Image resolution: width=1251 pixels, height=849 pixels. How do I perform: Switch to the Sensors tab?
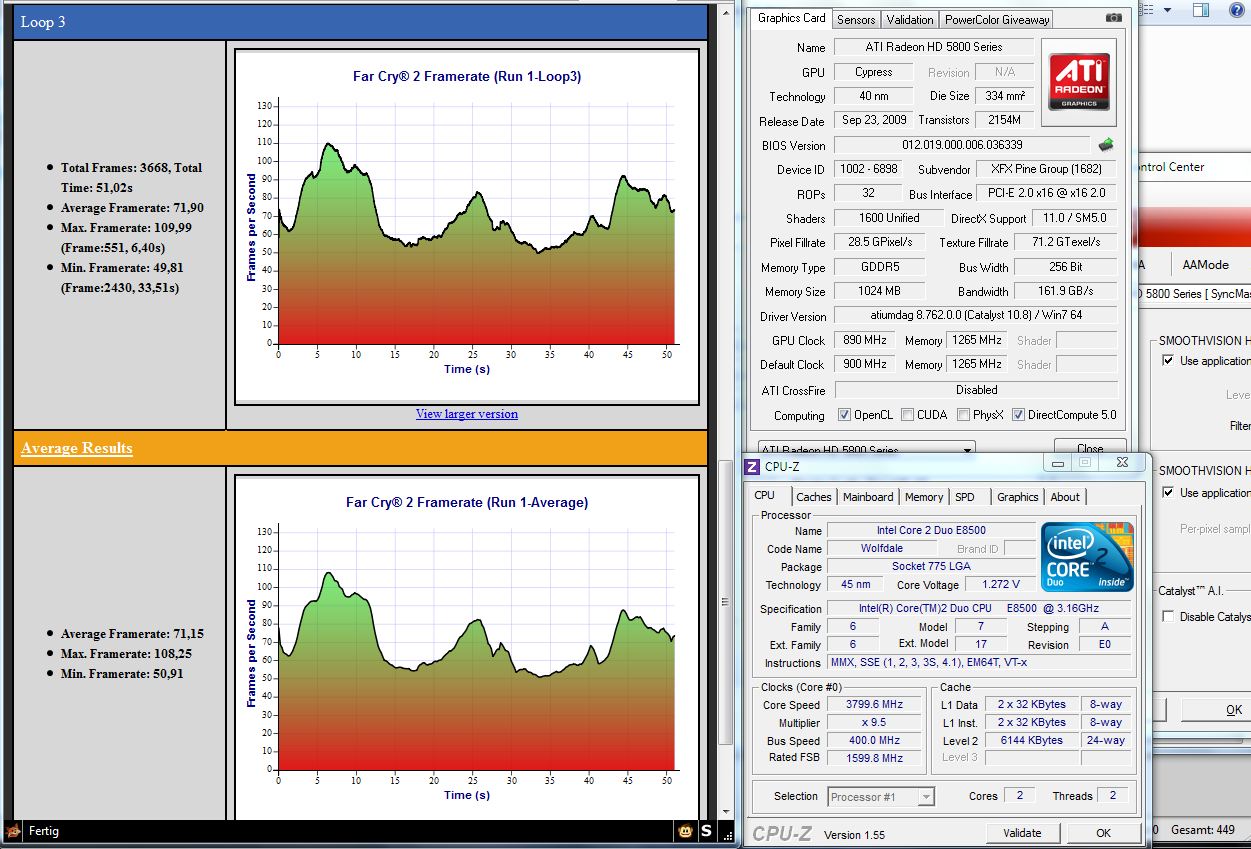point(856,19)
